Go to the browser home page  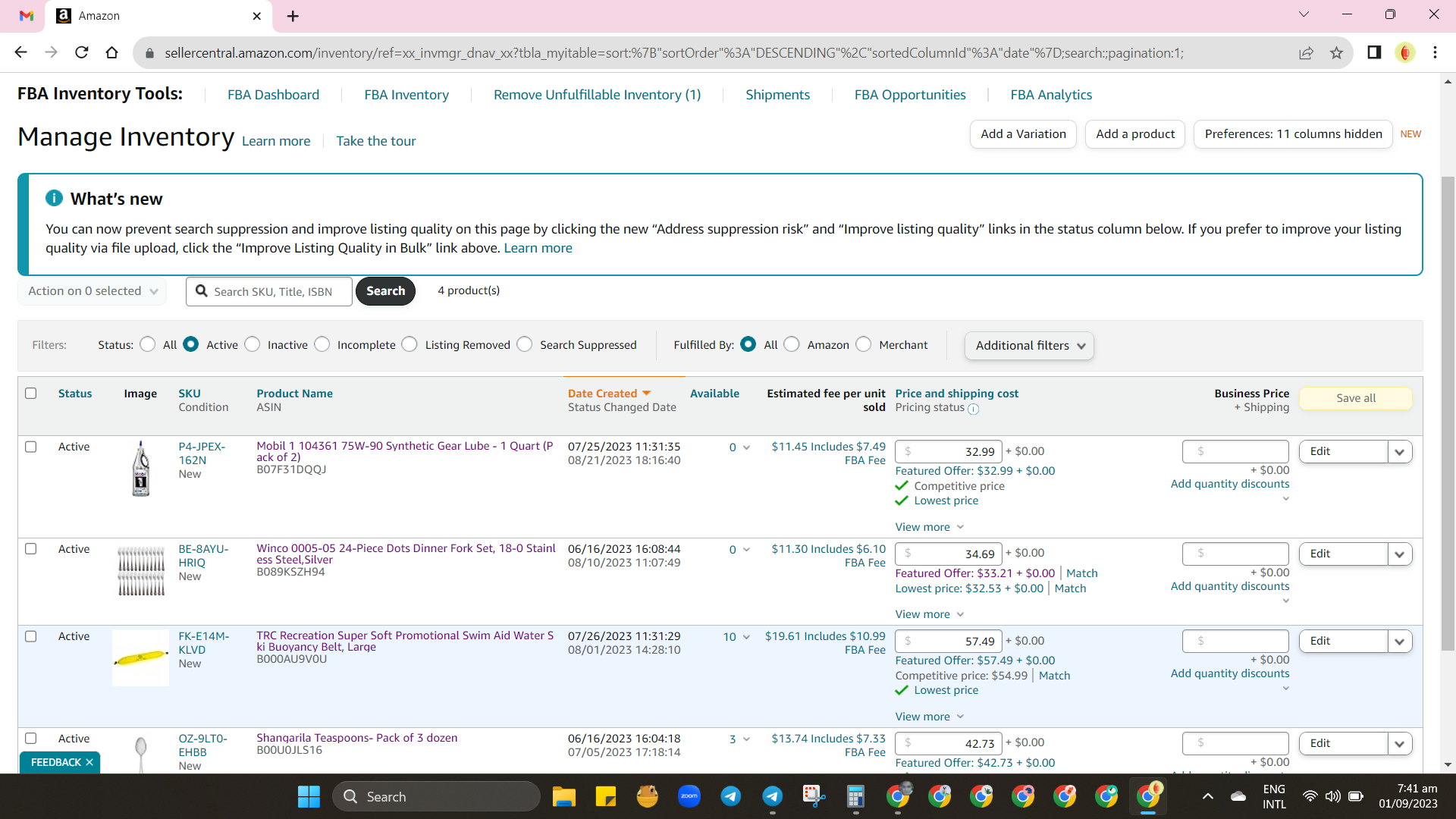coord(111,52)
